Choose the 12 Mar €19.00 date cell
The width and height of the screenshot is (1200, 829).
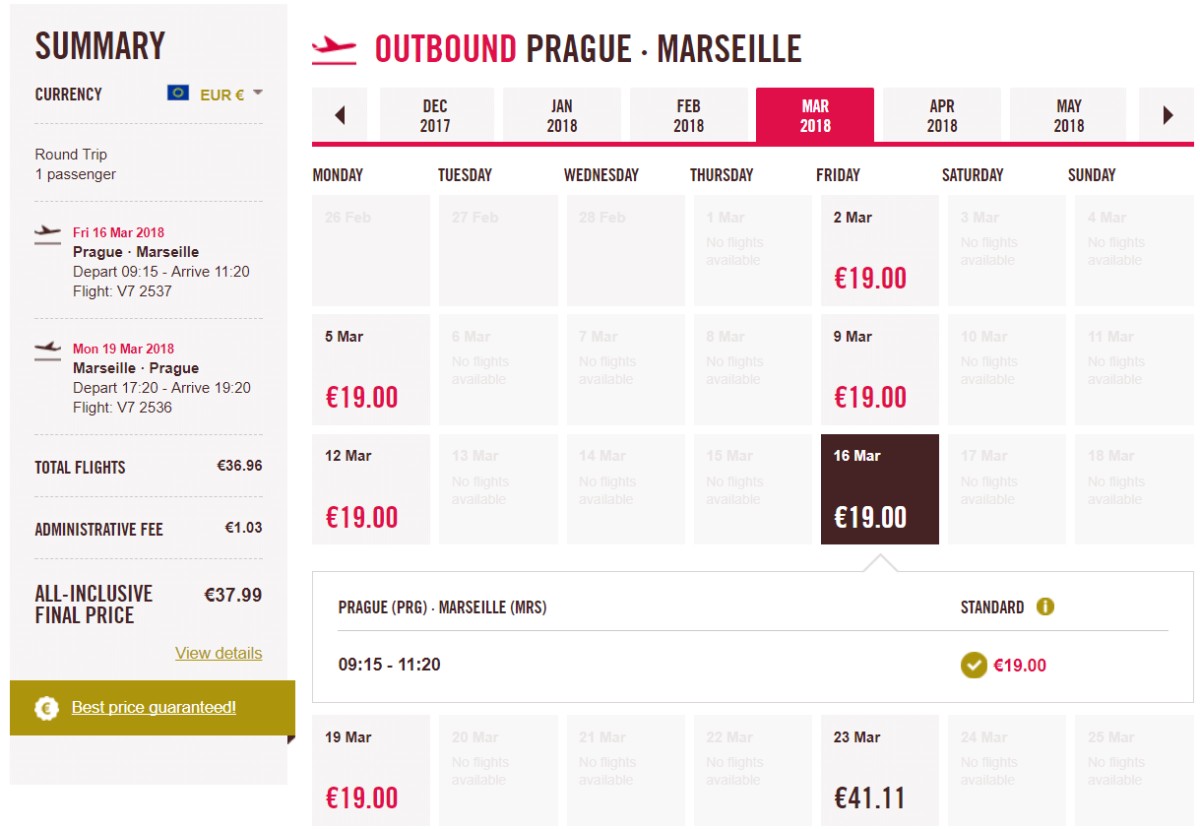coord(371,489)
